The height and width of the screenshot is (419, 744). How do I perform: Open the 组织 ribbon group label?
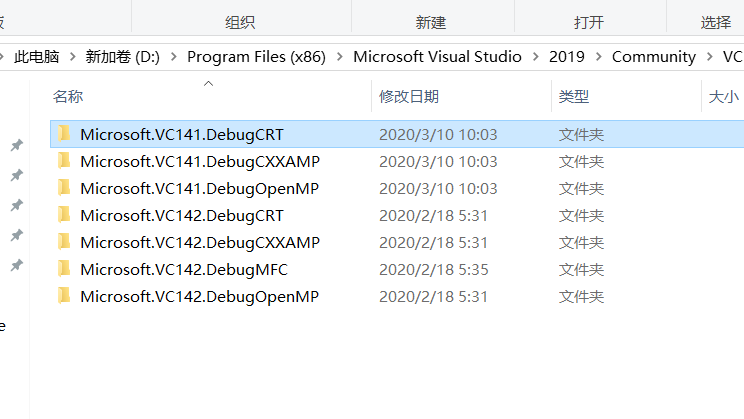coord(240,22)
